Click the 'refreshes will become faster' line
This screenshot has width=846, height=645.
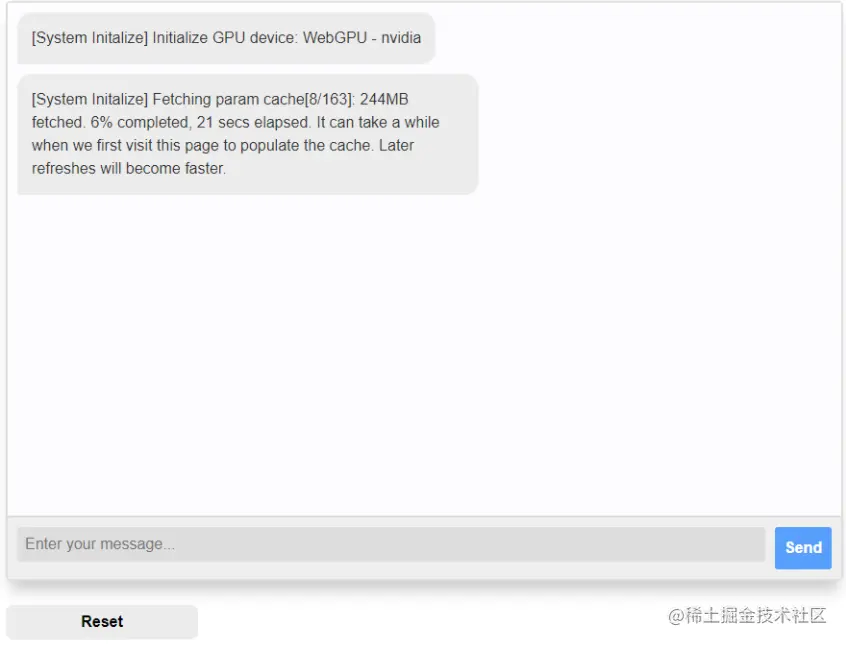pos(128,168)
